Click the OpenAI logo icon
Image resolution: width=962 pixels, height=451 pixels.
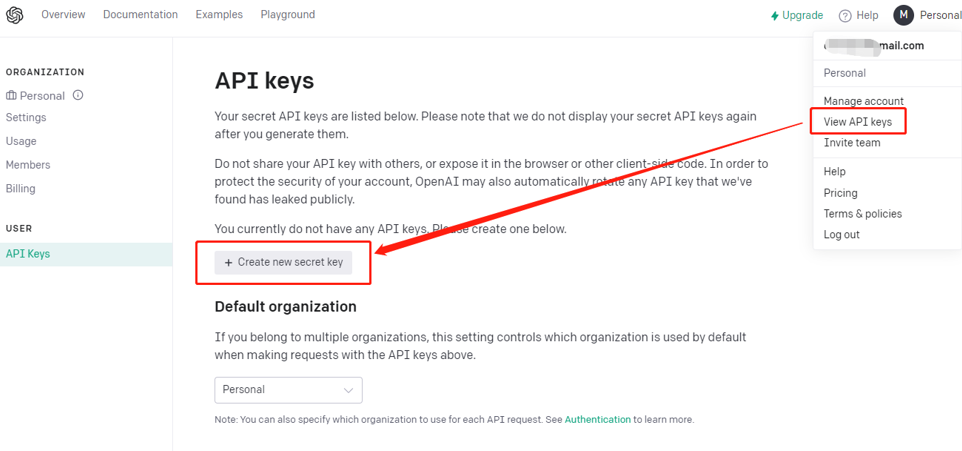click(15, 15)
